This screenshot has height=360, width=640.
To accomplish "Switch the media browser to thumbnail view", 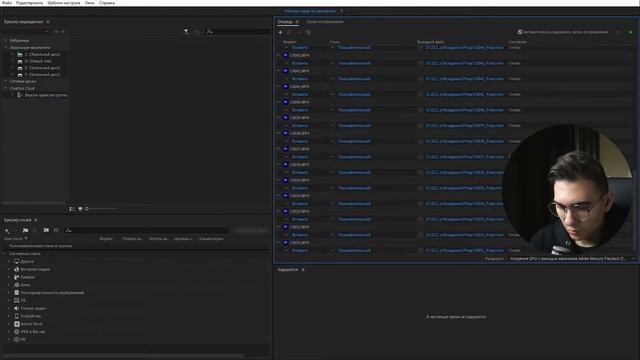I will tap(80, 209).
